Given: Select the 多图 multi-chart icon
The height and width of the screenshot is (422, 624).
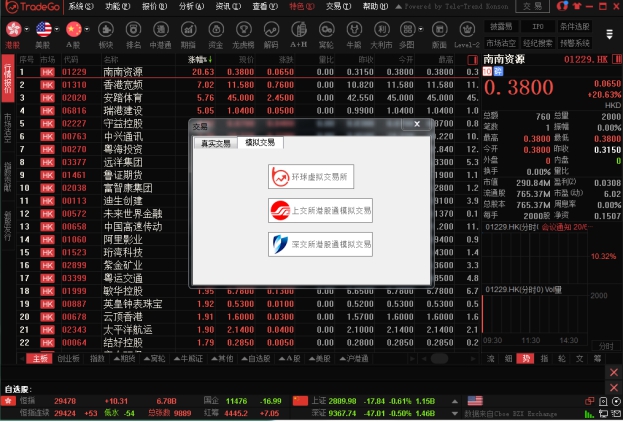Looking at the screenshot, I should (407, 33).
